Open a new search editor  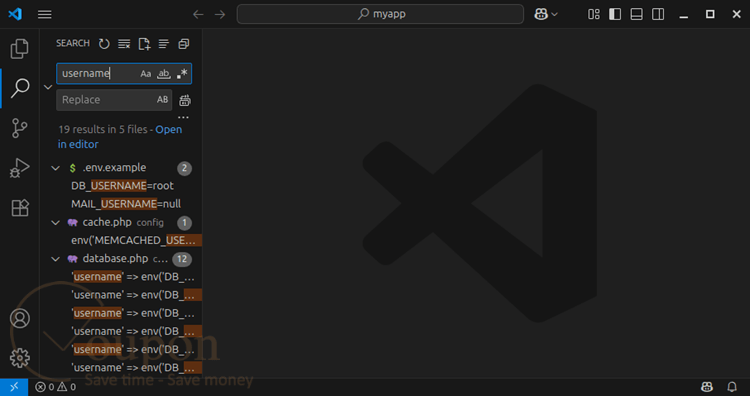pyautogui.click(x=144, y=44)
